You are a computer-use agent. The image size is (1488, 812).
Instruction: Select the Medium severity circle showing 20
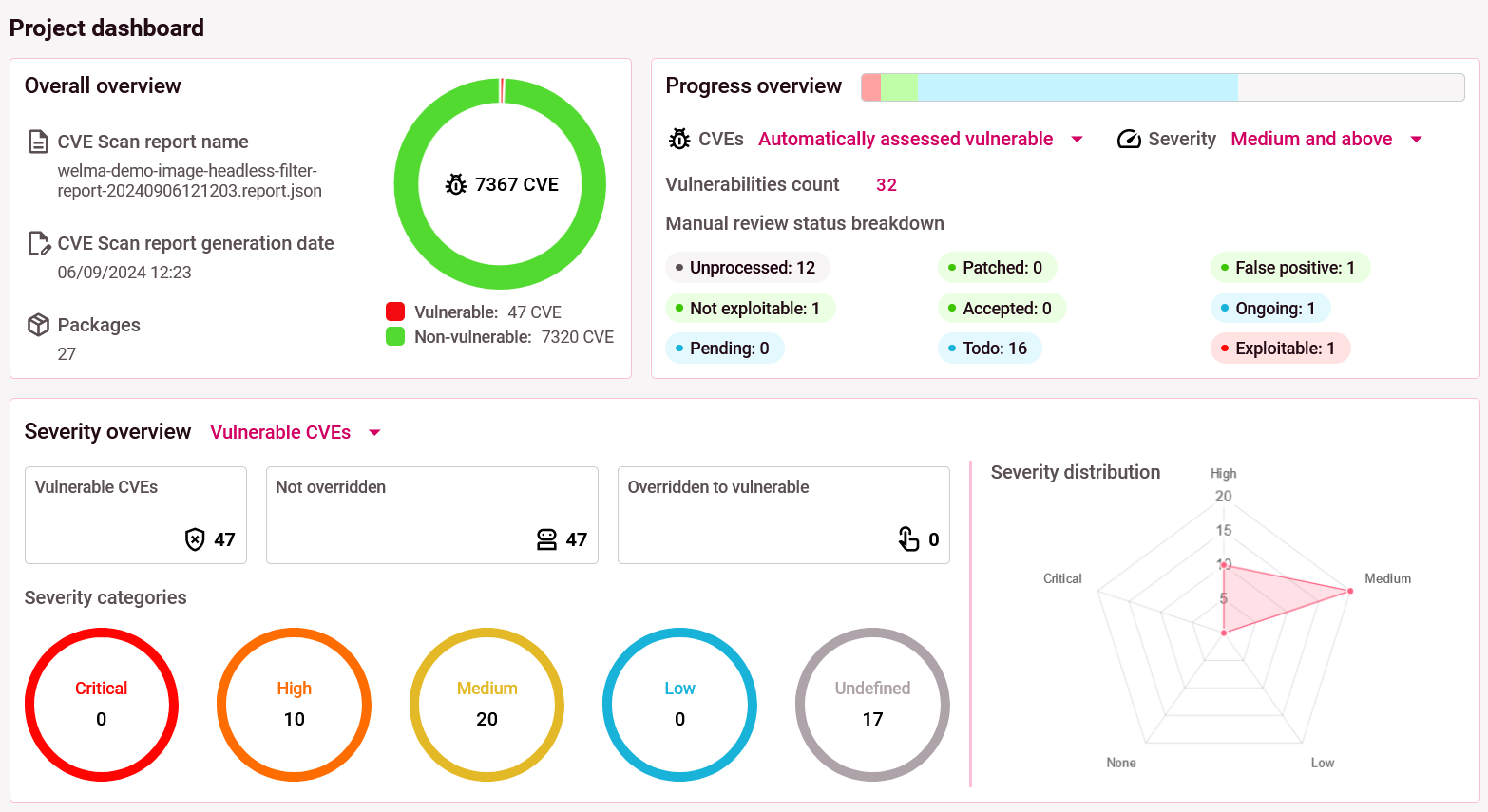tap(486, 705)
